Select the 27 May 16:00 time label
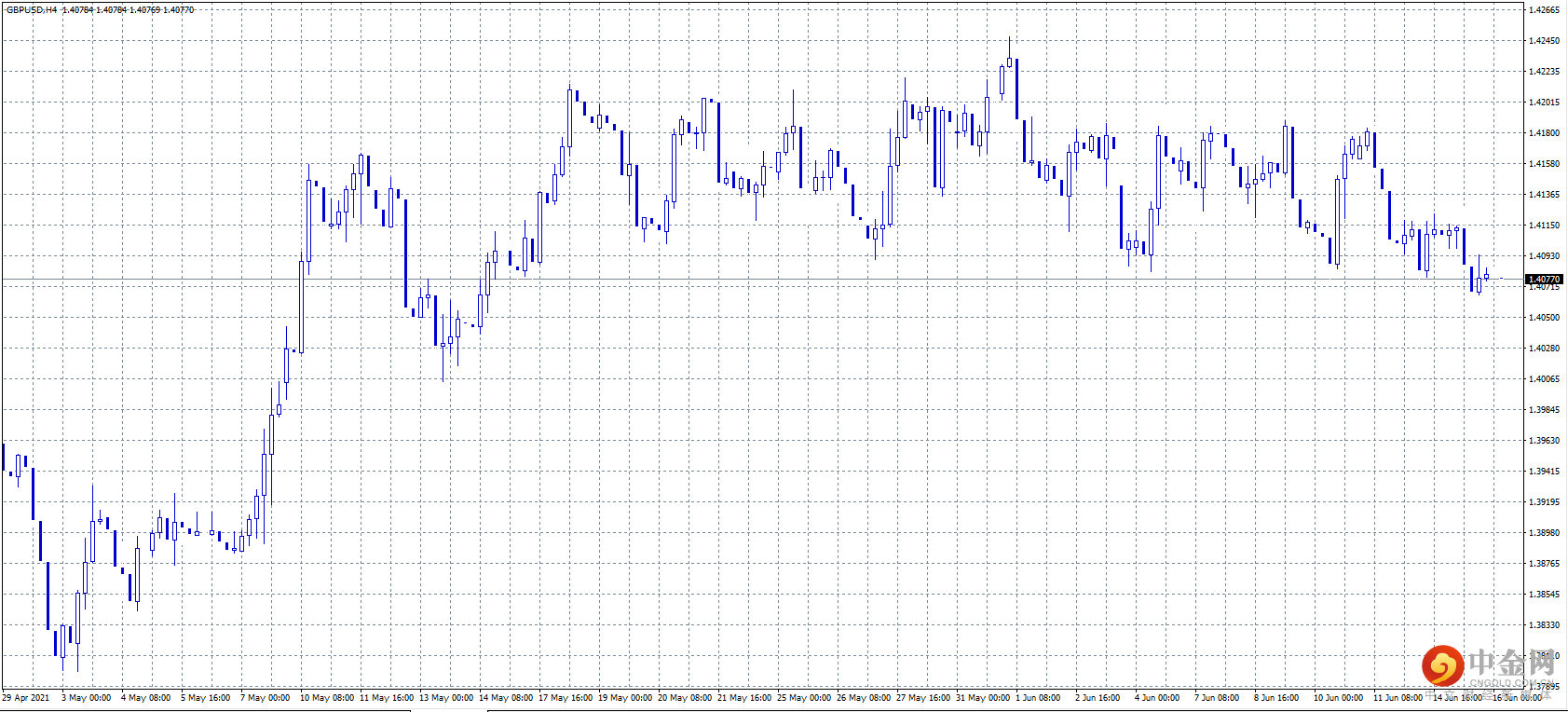1568x712 pixels. pyautogui.click(x=923, y=697)
